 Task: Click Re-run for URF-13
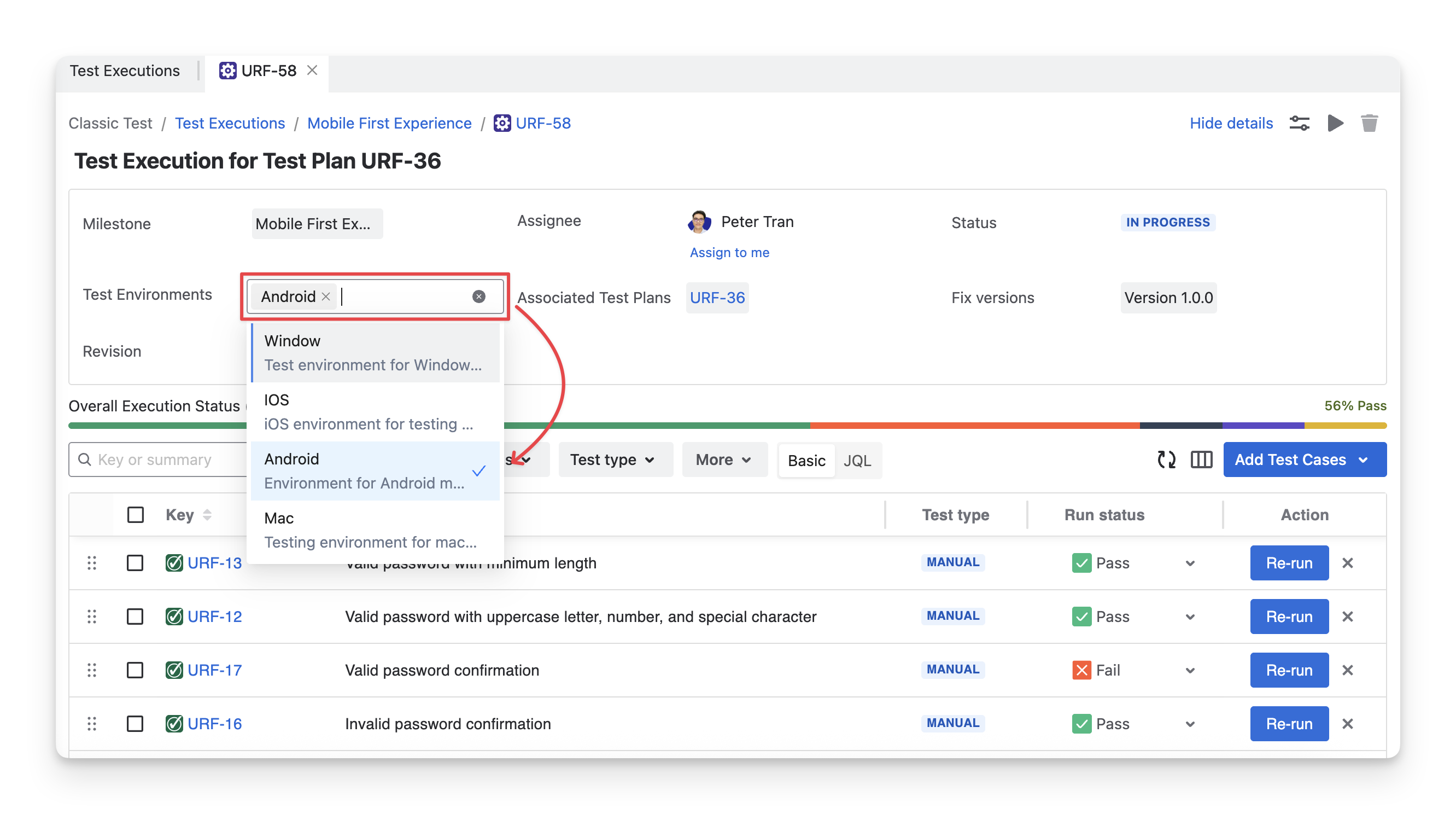pyautogui.click(x=1289, y=563)
